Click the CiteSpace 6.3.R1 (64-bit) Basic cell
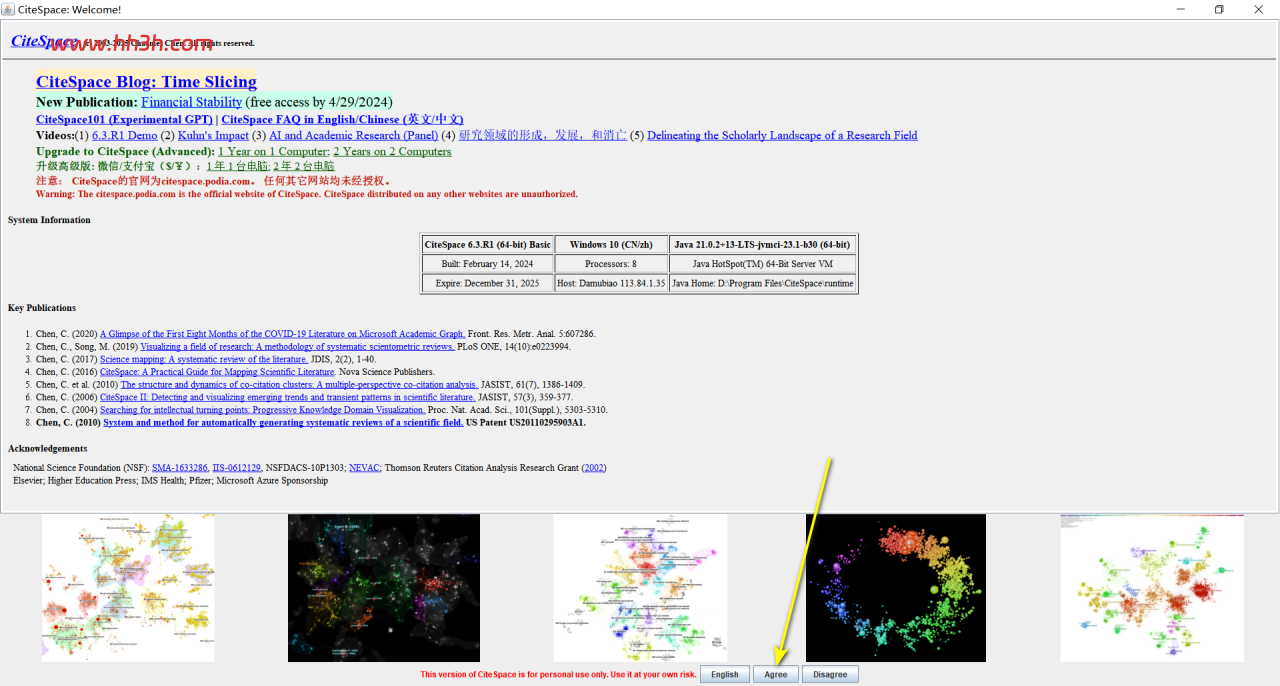Viewport: 1280px width, 686px height. (x=488, y=244)
